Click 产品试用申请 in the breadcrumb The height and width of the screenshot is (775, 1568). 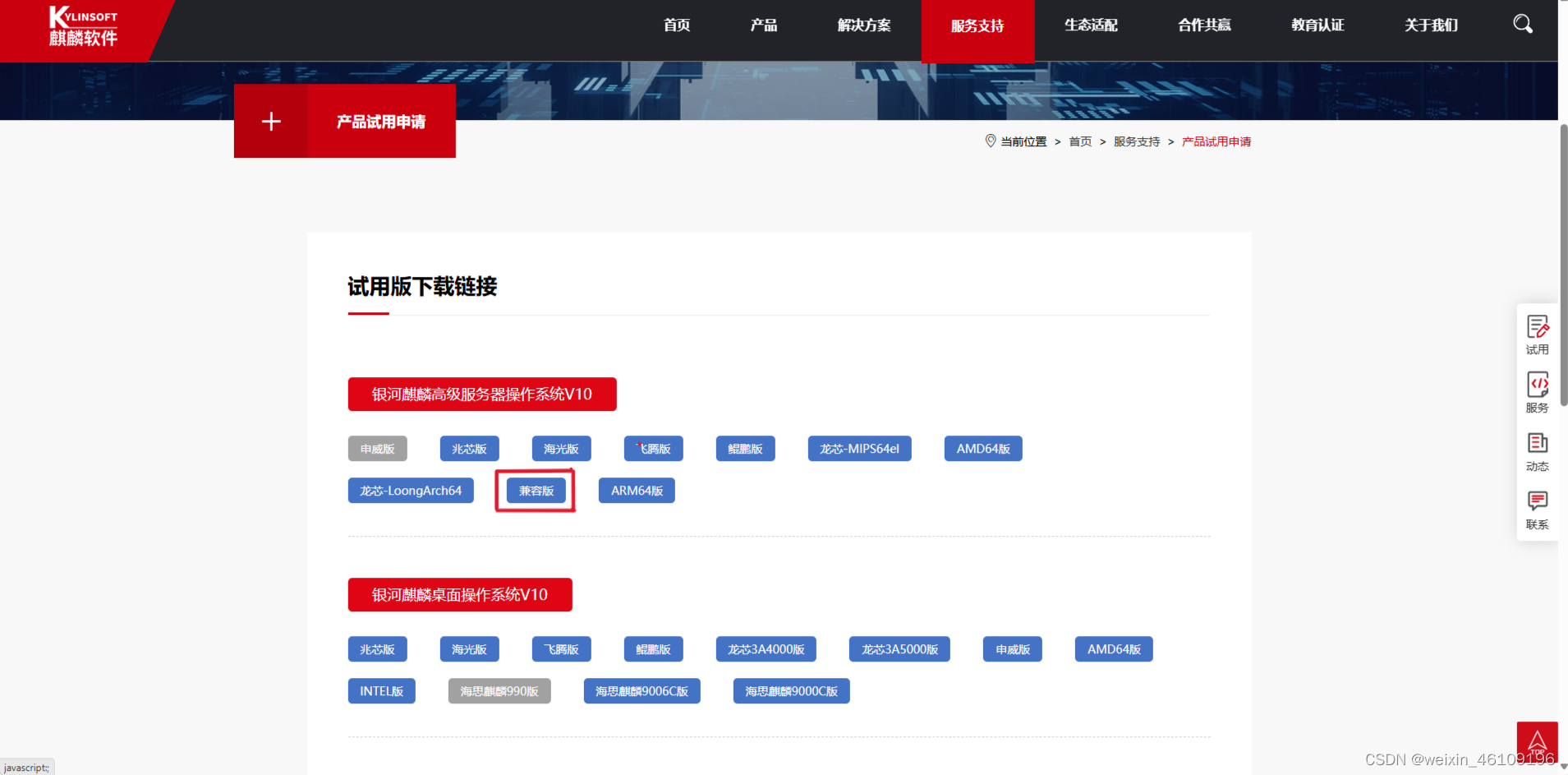[1216, 141]
